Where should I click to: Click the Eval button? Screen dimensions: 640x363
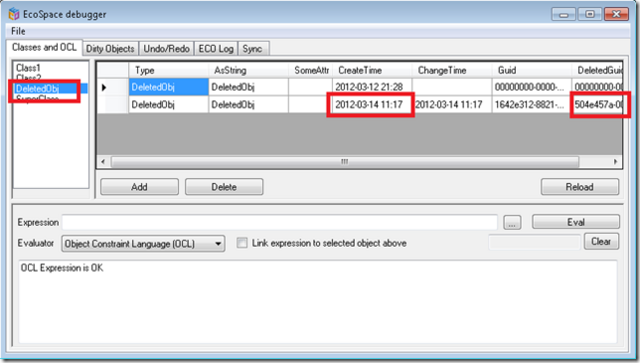(x=576, y=222)
